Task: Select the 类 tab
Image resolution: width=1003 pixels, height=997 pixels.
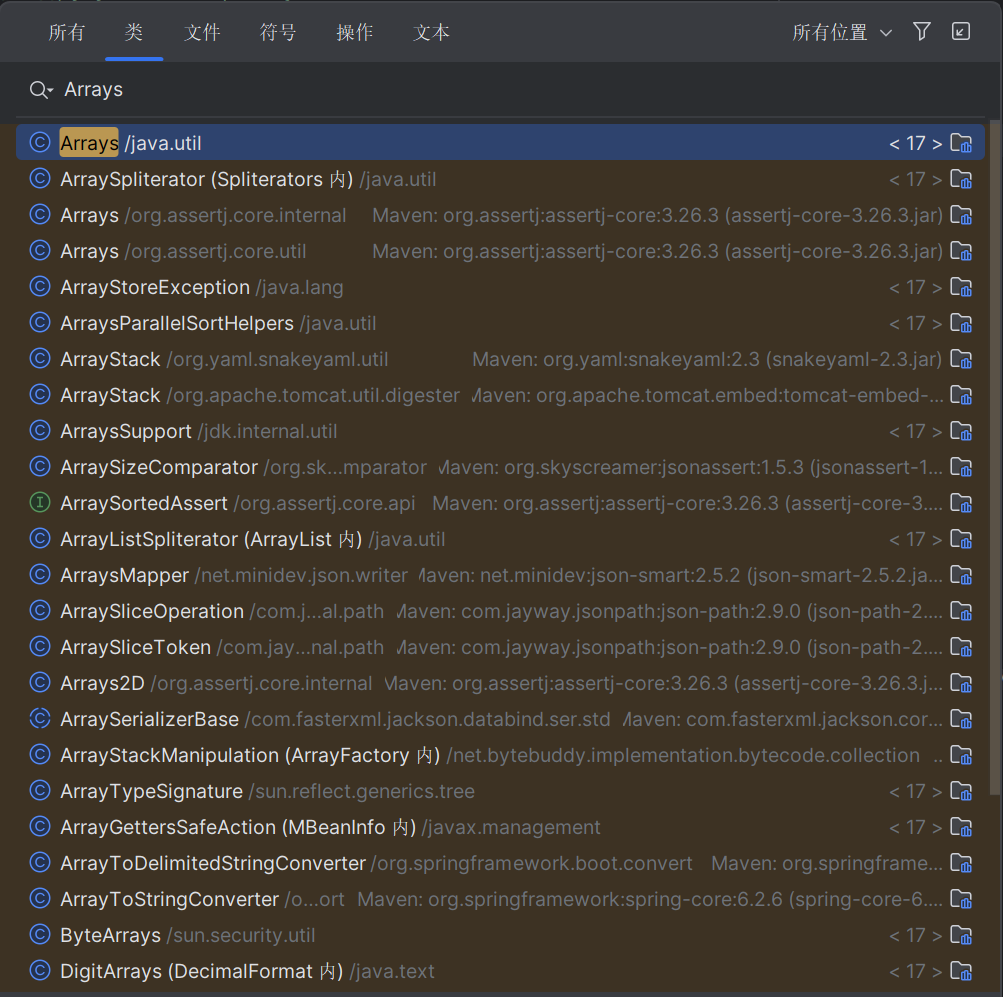Action: click(x=134, y=32)
